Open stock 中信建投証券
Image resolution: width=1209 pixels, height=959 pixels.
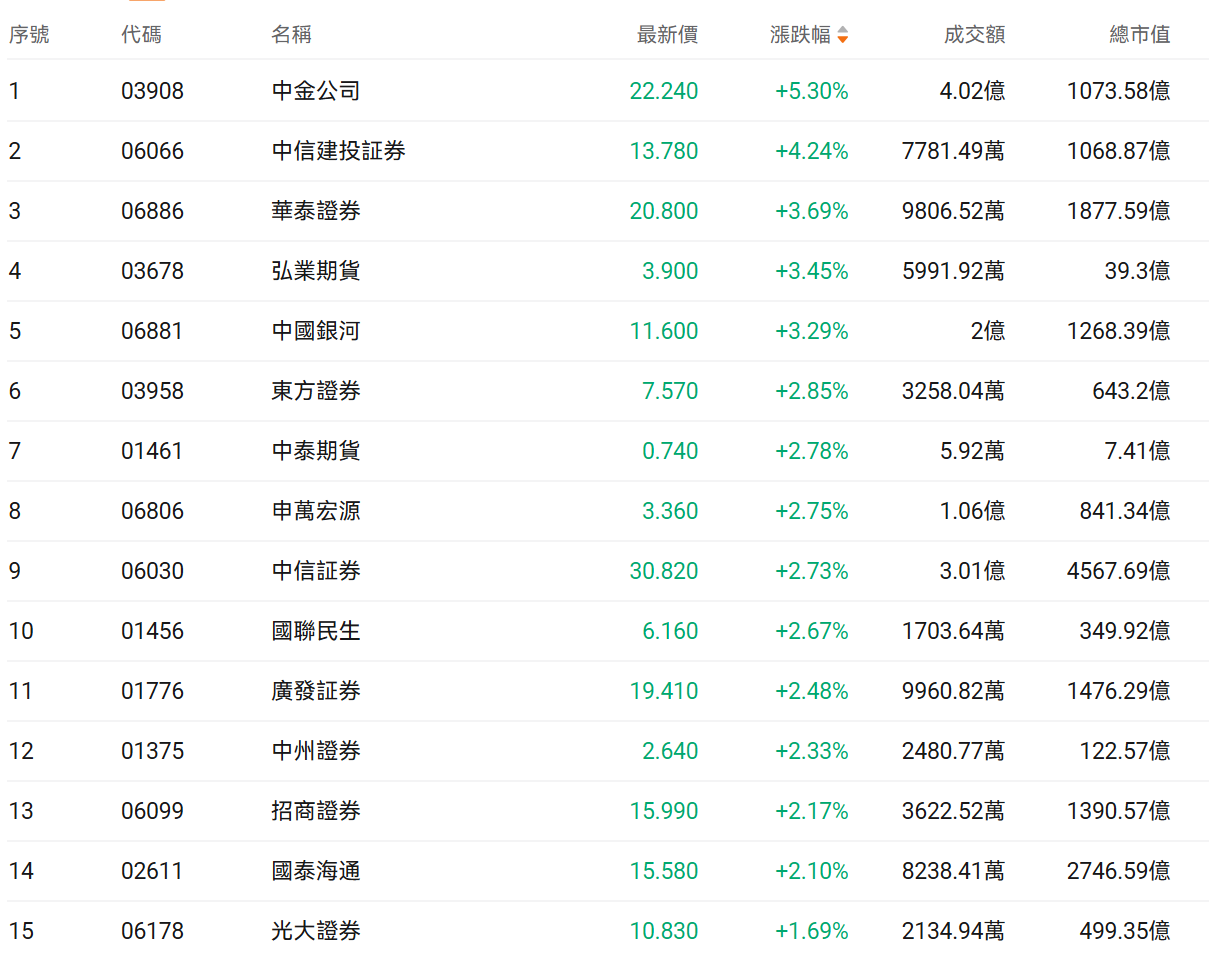click(338, 151)
